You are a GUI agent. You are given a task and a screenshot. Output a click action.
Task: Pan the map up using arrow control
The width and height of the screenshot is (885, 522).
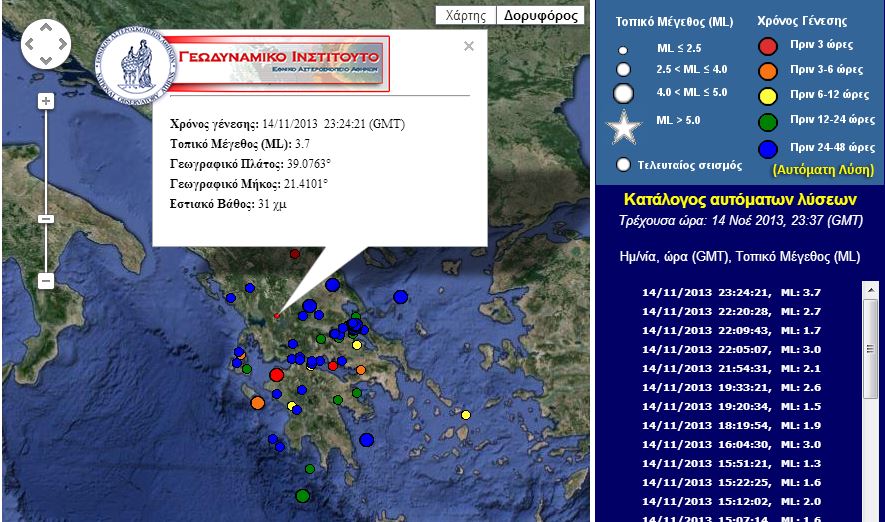(x=45, y=30)
